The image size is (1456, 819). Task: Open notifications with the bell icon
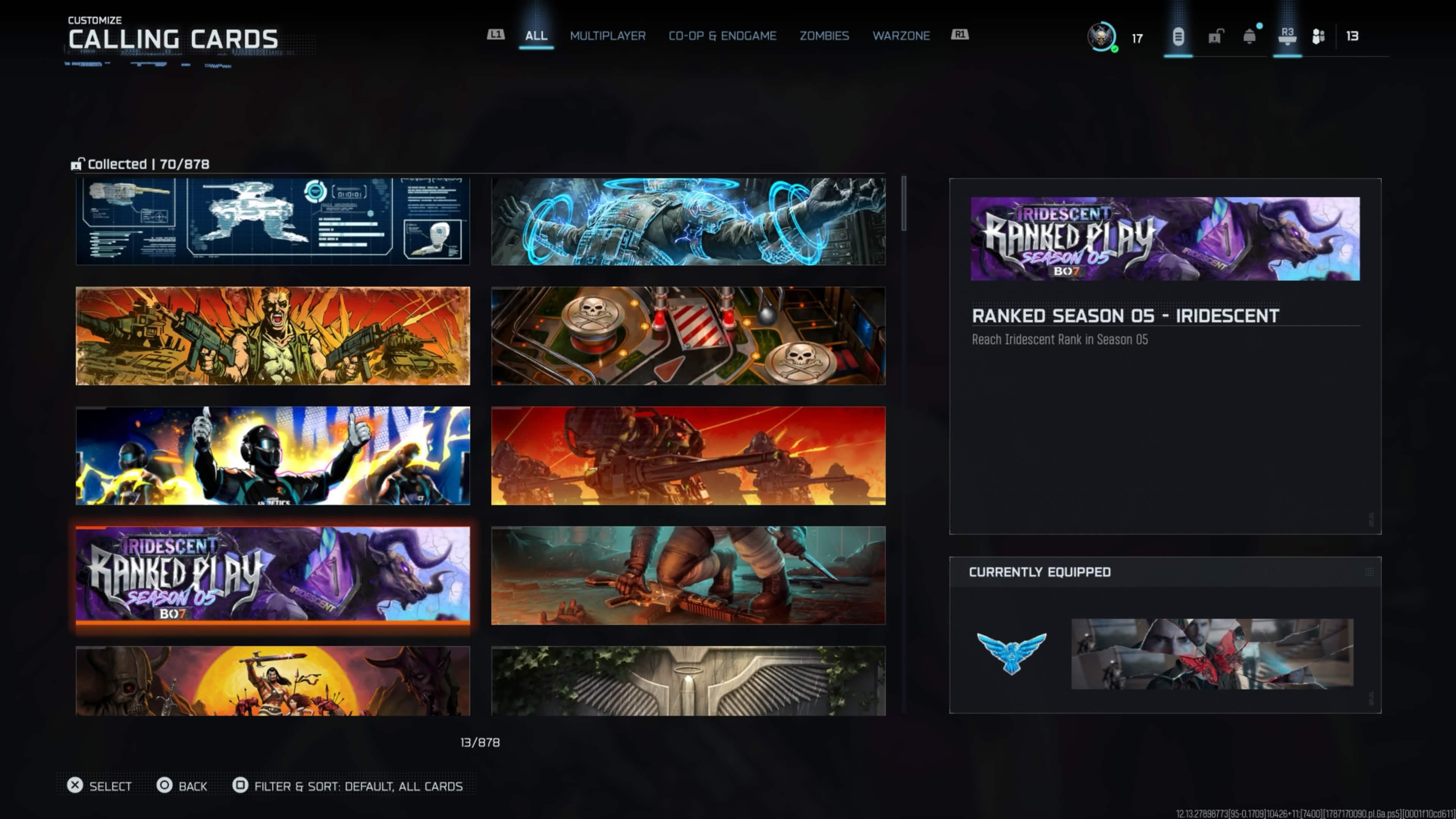point(1250,37)
